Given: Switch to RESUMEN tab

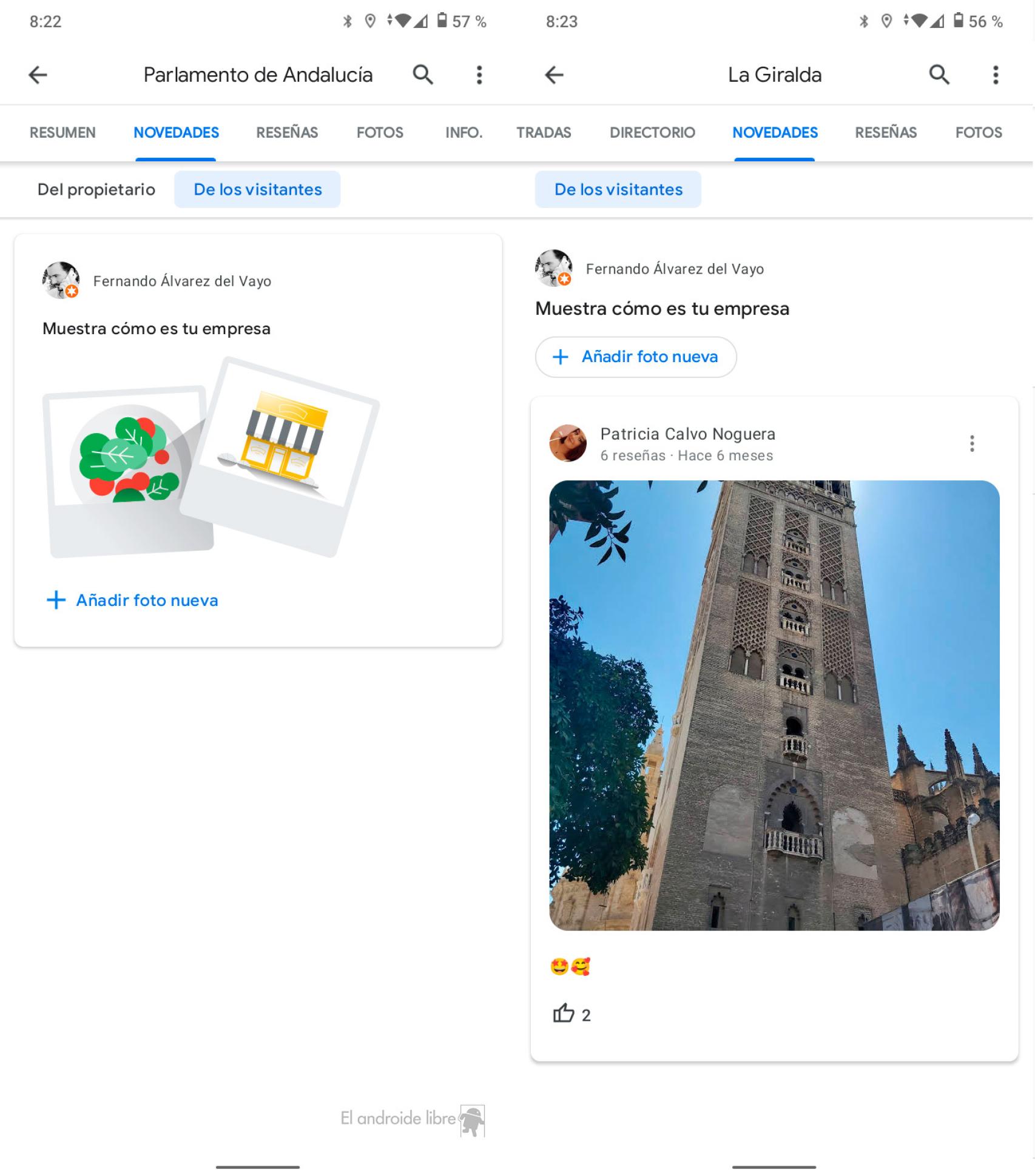Looking at the screenshot, I should [62, 132].
